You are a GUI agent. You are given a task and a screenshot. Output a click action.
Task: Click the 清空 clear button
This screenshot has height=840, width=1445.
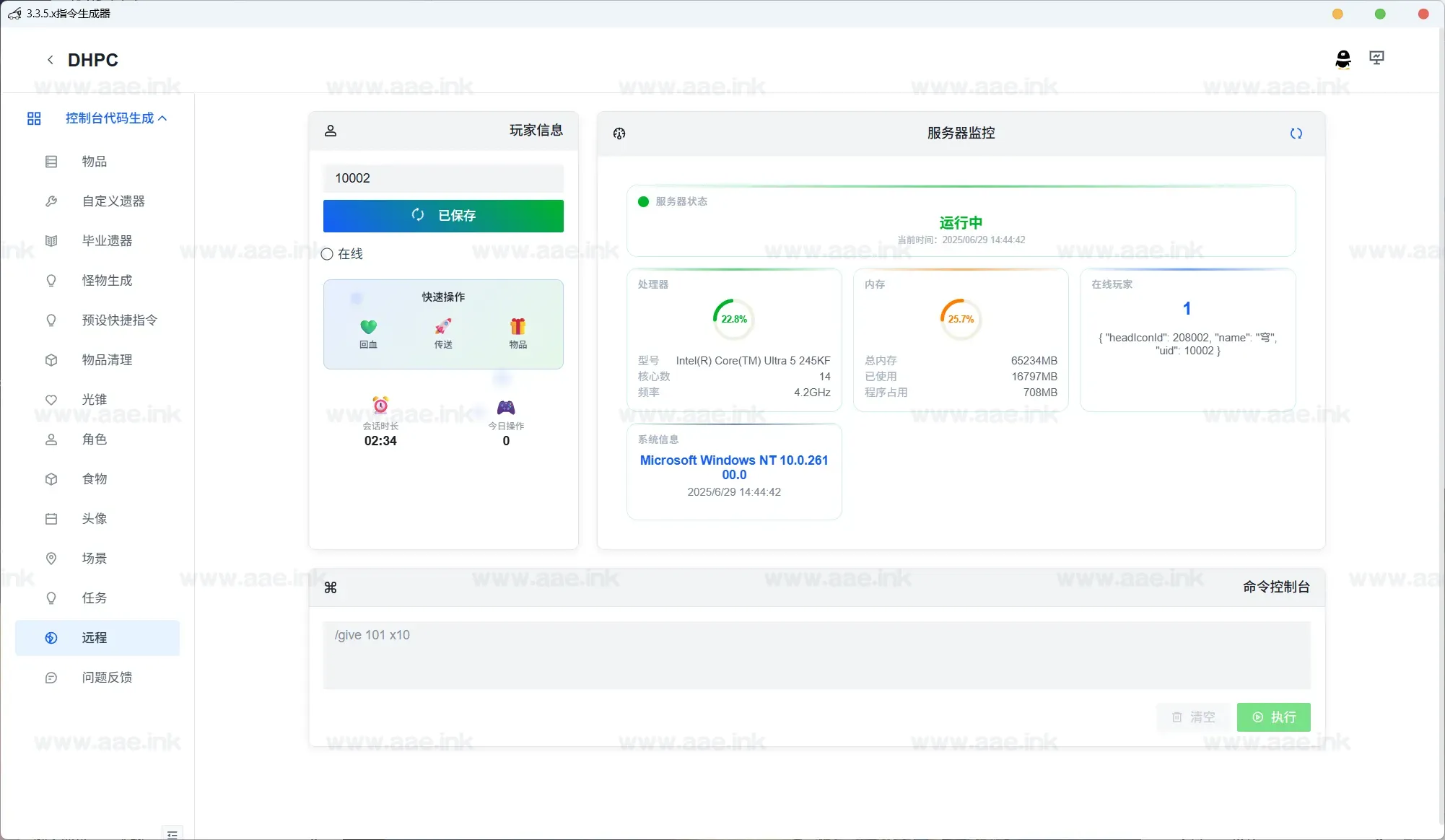pyautogui.click(x=1193, y=717)
